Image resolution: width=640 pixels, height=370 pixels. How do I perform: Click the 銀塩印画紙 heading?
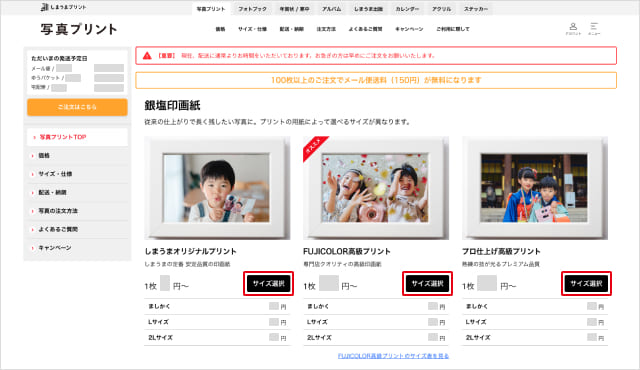172,105
